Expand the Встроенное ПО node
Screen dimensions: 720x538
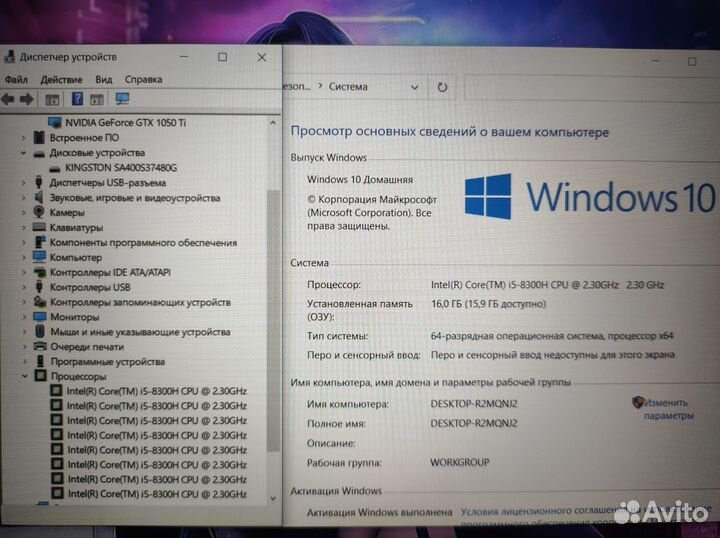(23, 138)
